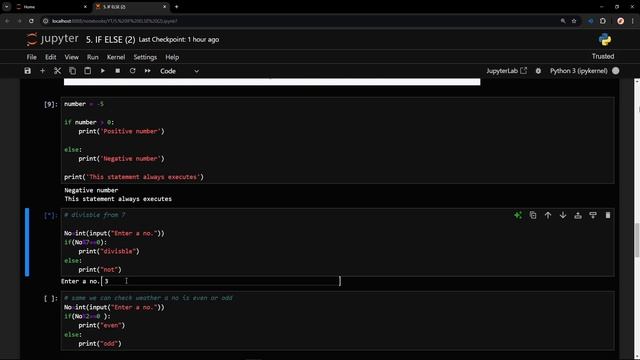Insert a new cell below with plus icon

pos(42,71)
